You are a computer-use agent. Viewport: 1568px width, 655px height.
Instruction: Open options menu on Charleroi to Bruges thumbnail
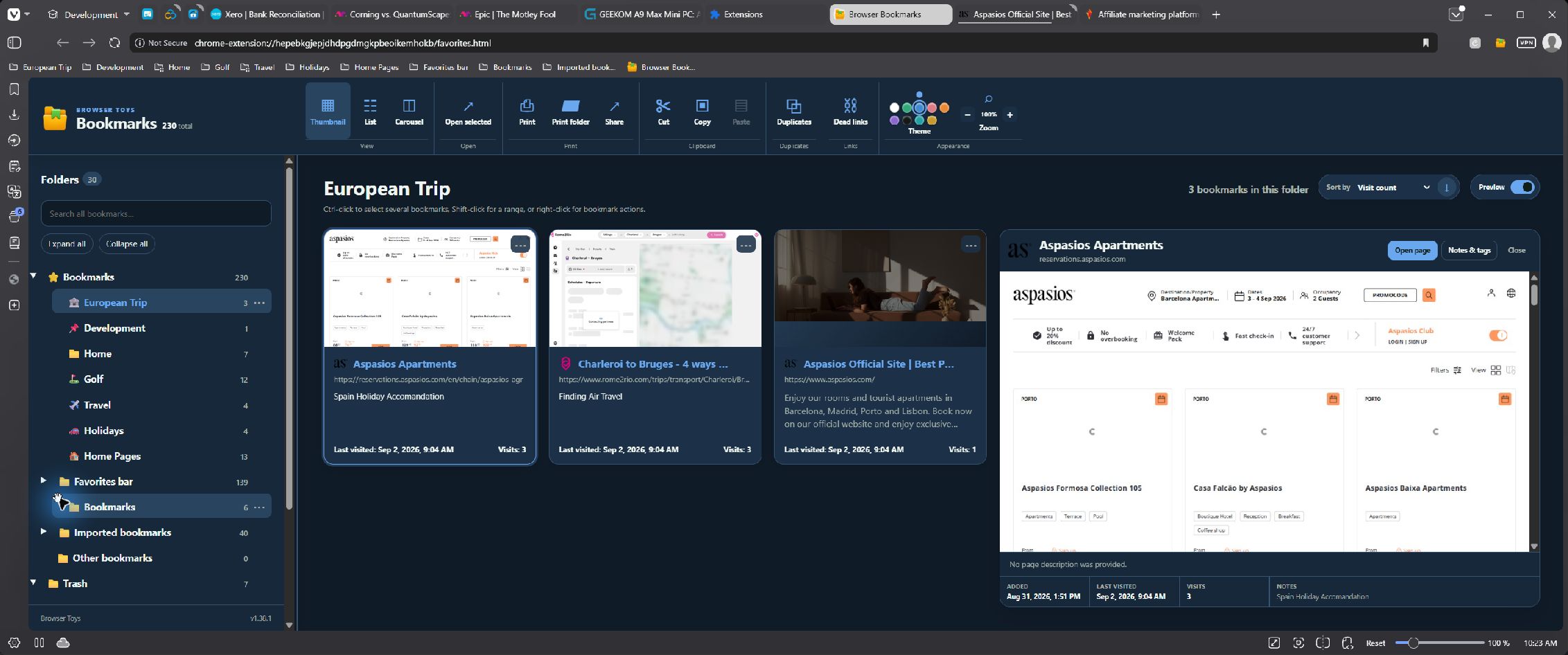(746, 245)
